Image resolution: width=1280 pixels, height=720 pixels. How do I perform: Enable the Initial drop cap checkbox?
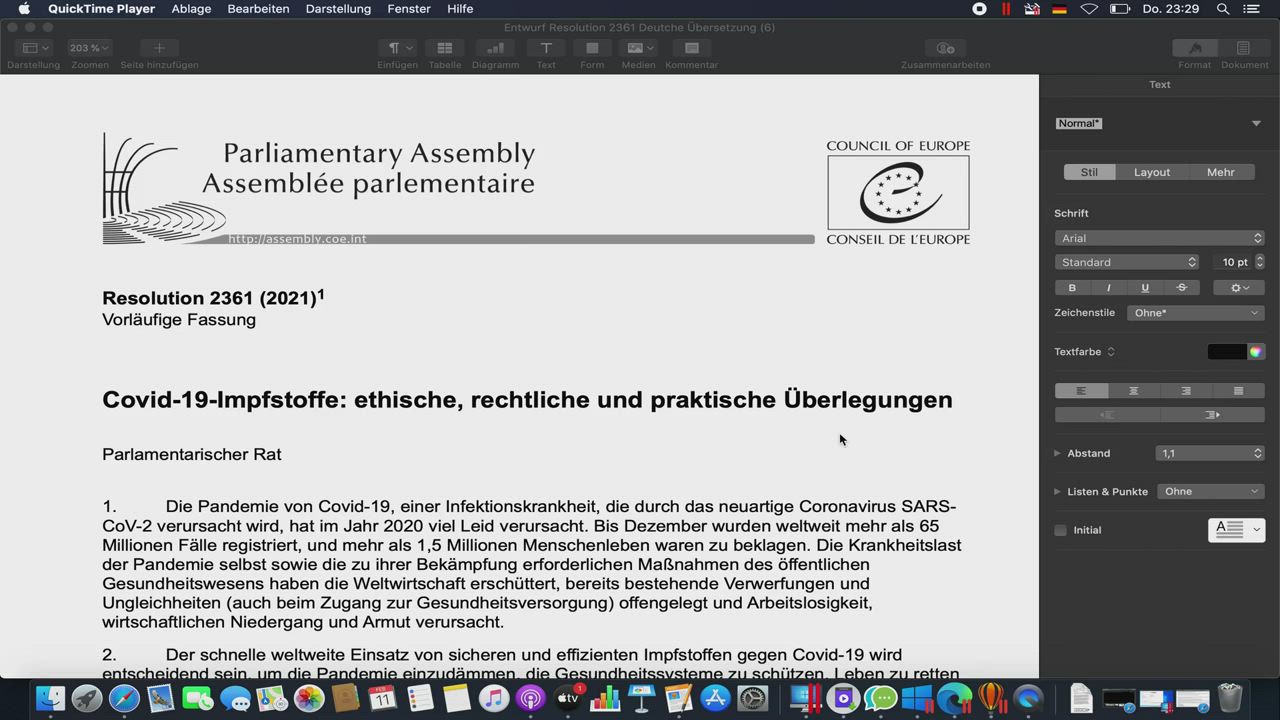point(1060,530)
